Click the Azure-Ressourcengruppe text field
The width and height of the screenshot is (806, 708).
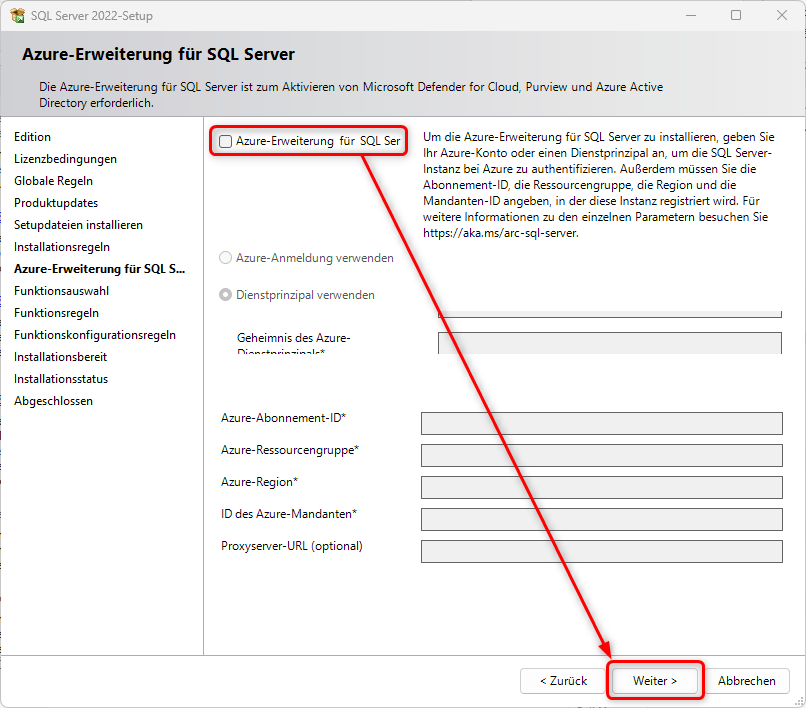(601, 455)
